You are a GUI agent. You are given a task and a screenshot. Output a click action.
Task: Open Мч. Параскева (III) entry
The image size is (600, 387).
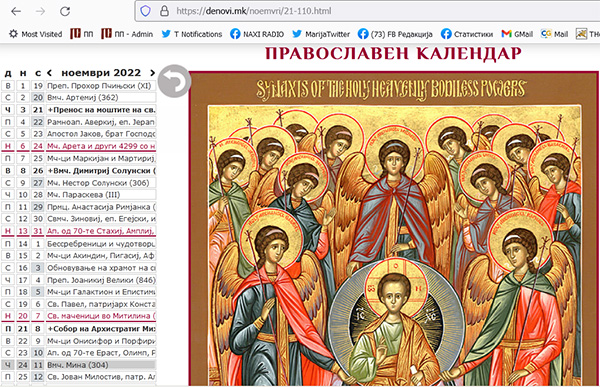pyautogui.click(x=101, y=195)
